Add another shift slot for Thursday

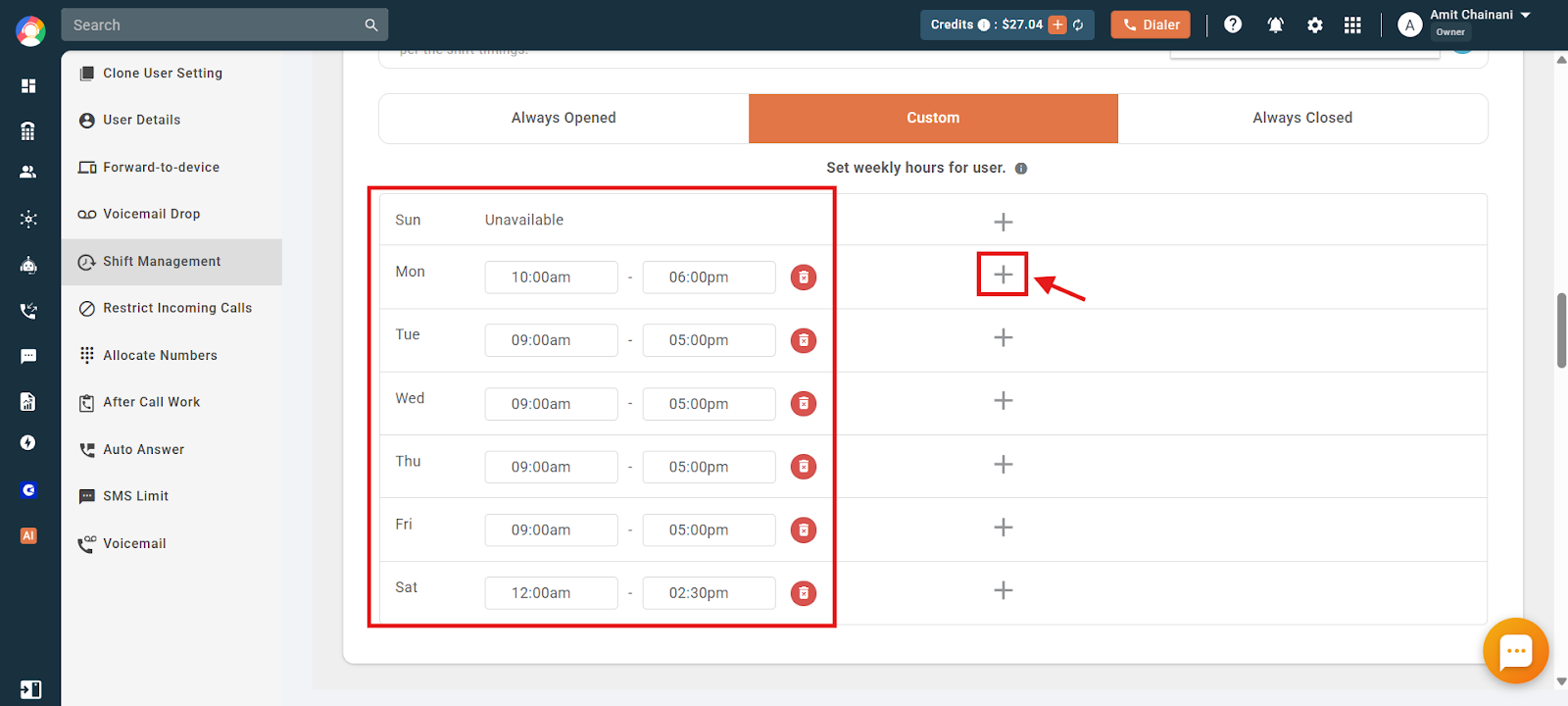1004,464
